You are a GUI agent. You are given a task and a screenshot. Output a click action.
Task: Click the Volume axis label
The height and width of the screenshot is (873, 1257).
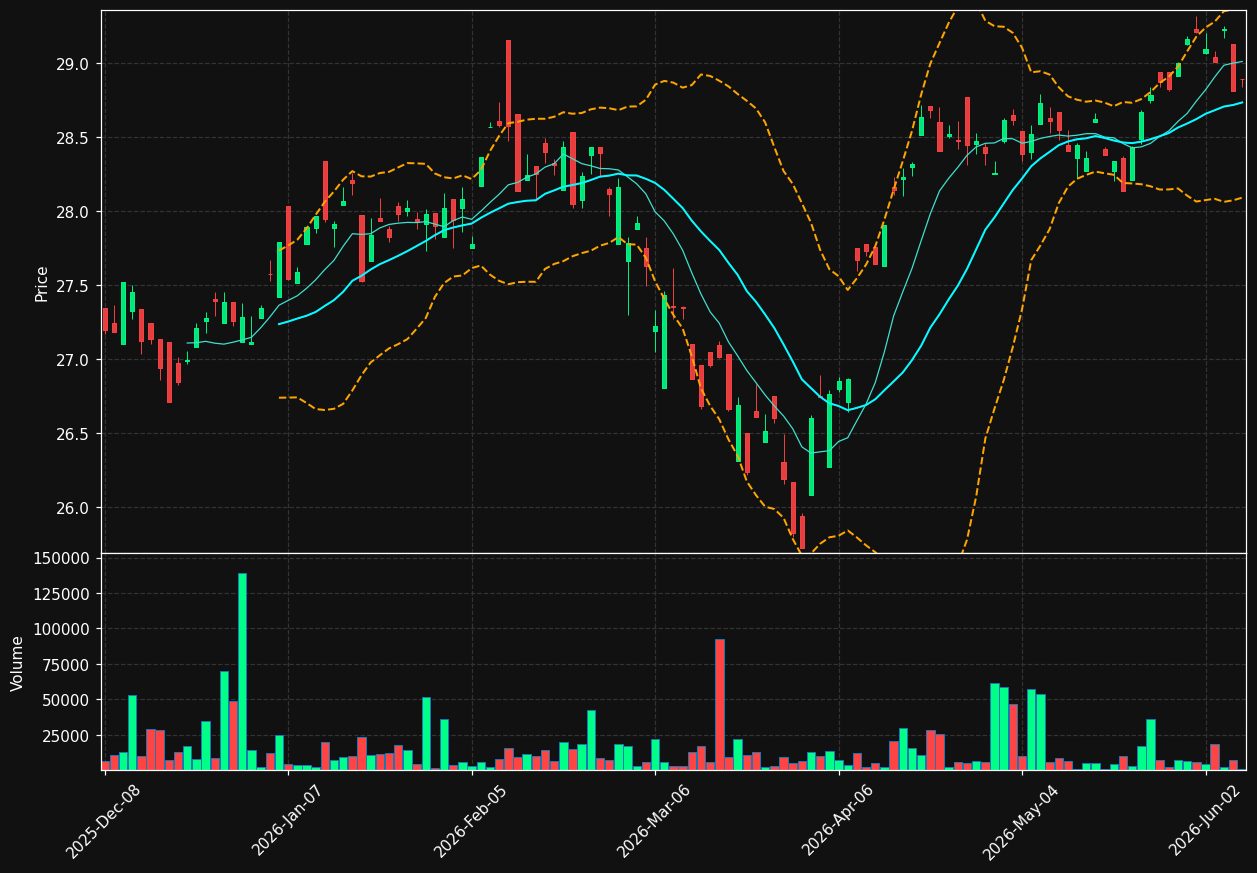(18, 663)
